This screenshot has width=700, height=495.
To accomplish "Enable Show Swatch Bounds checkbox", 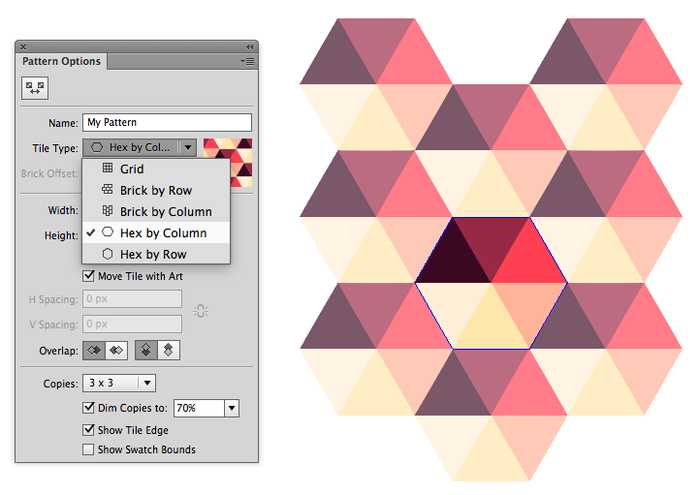I will [x=89, y=450].
